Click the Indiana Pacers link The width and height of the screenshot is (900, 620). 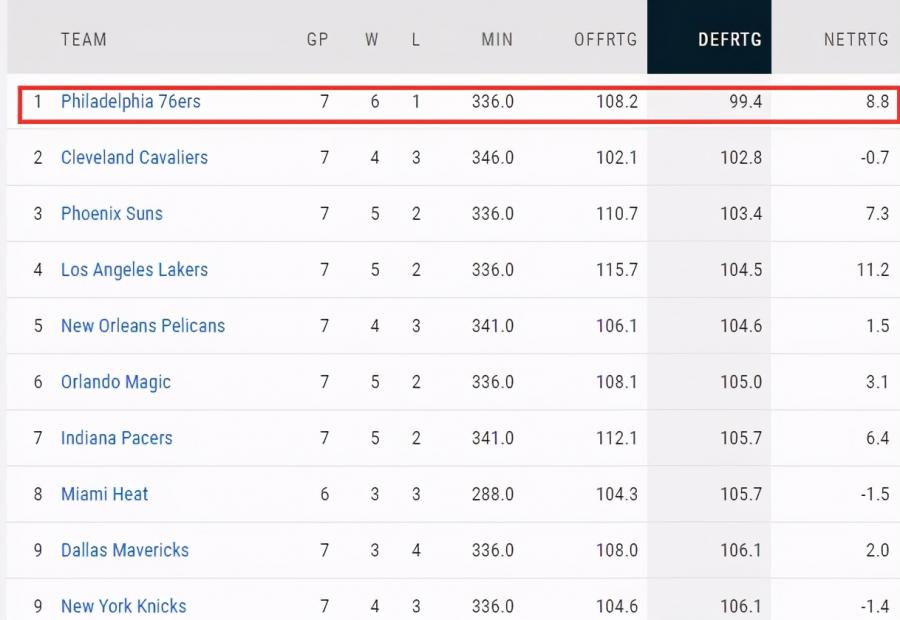116,437
